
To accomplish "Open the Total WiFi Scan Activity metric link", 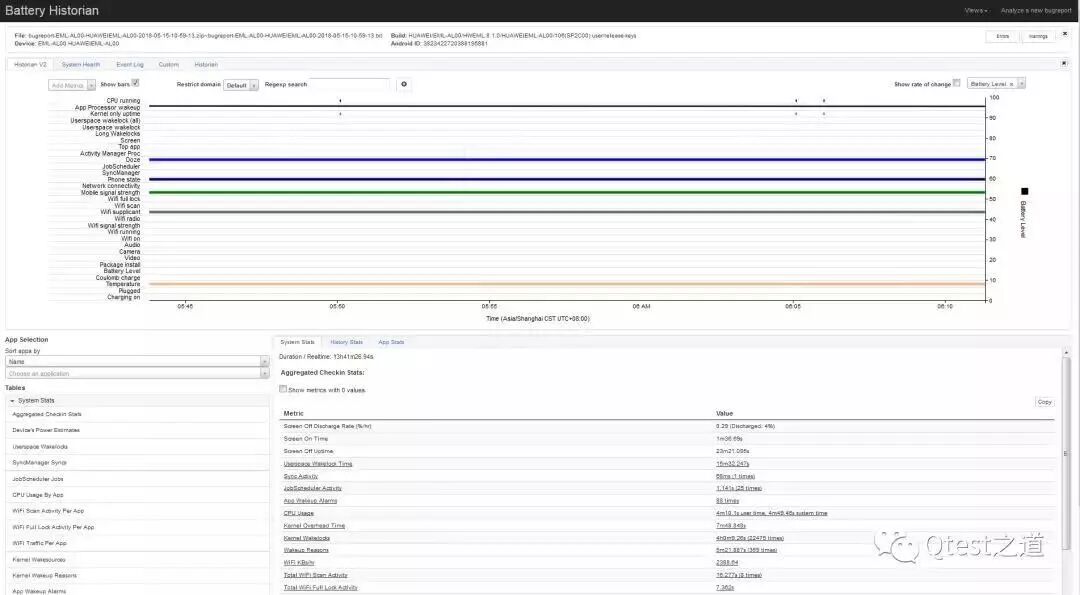I will coord(315,575).
